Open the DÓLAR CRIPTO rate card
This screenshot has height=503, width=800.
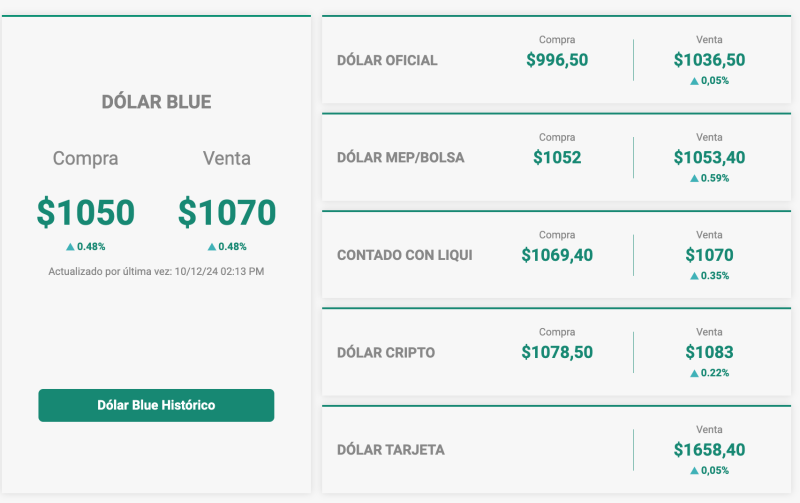pos(386,352)
